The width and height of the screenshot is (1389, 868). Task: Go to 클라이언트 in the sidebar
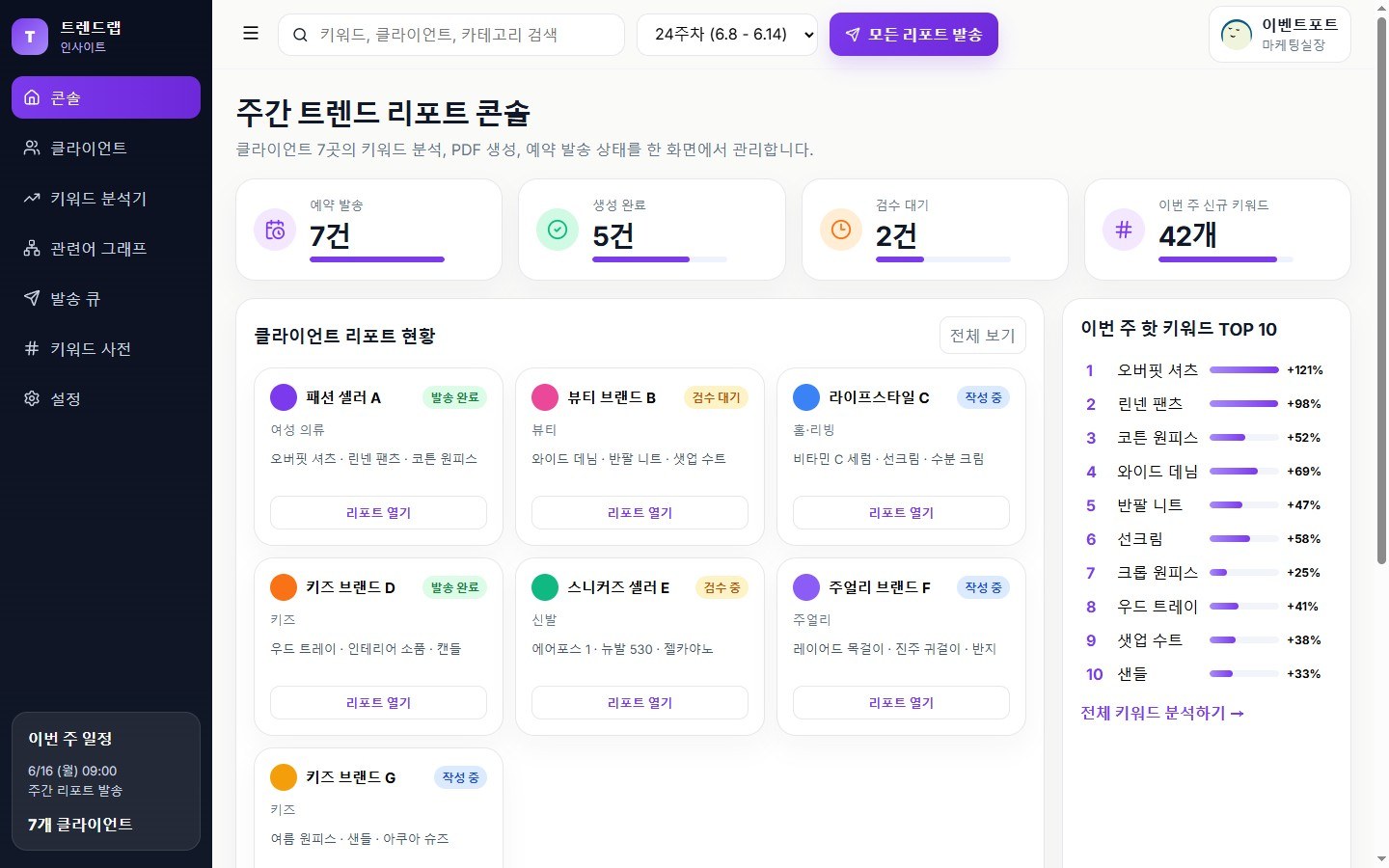pos(106,148)
